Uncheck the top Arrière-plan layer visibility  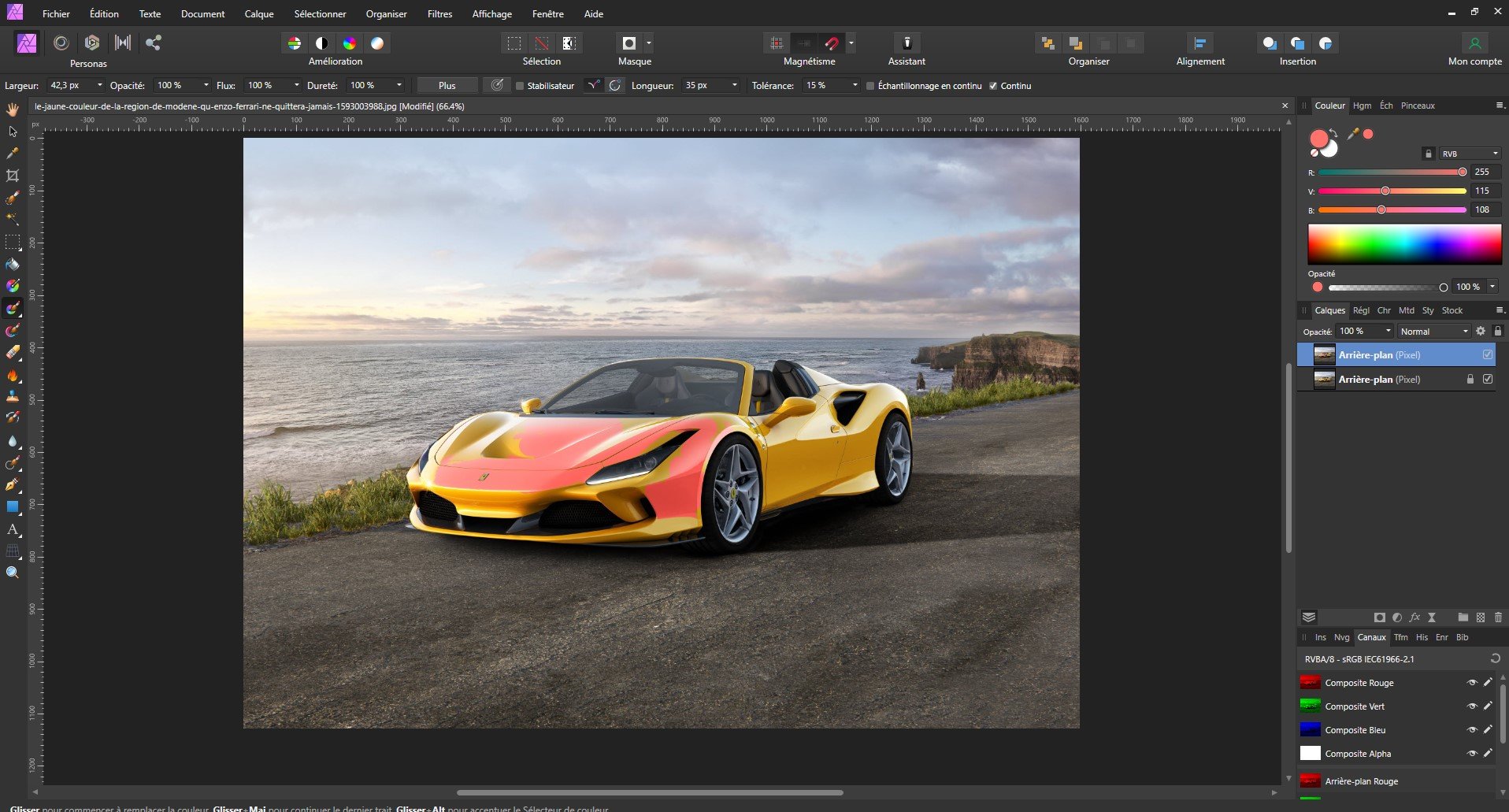tap(1487, 354)
